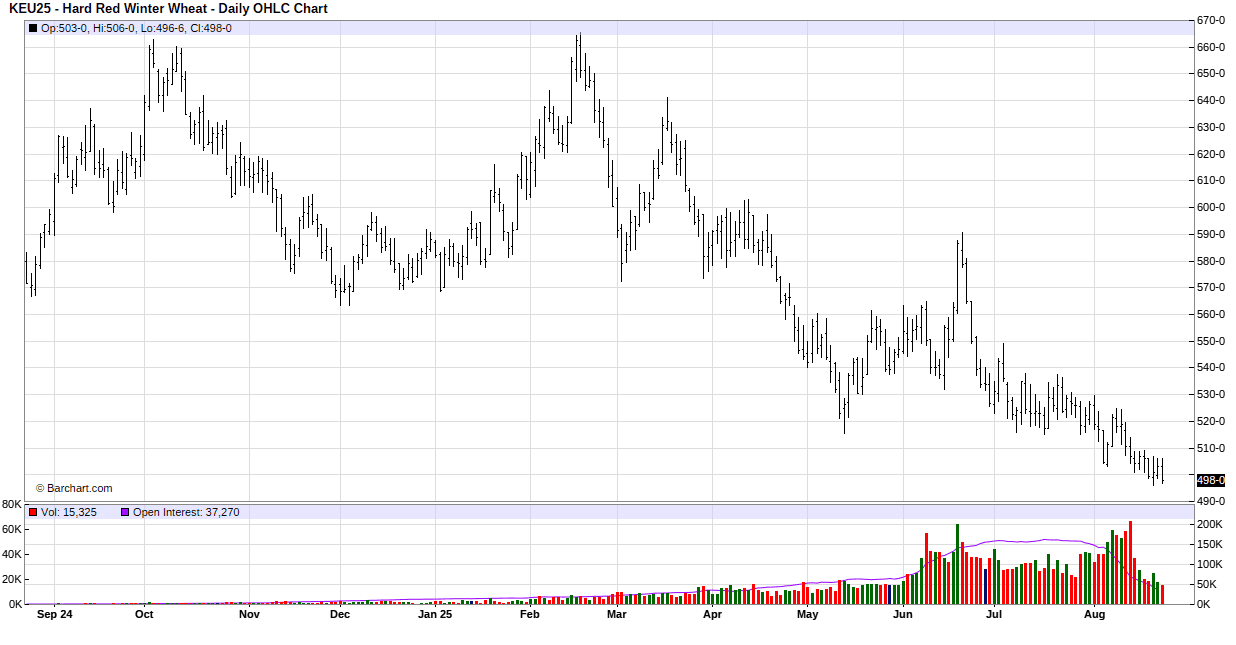Click the 20K volume axis label
The height and width of the screenshot is (645, 1236).
(x=12, y=579)
